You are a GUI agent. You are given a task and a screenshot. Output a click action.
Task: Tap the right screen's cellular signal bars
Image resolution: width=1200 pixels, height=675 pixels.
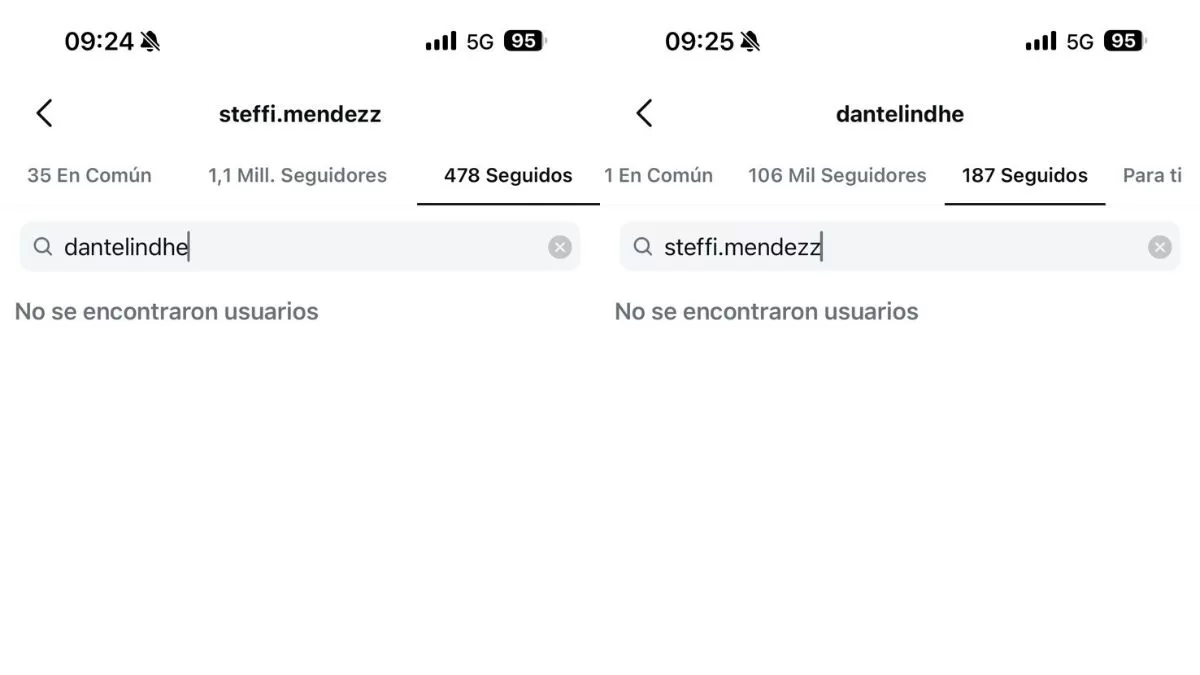[1040, 42]
